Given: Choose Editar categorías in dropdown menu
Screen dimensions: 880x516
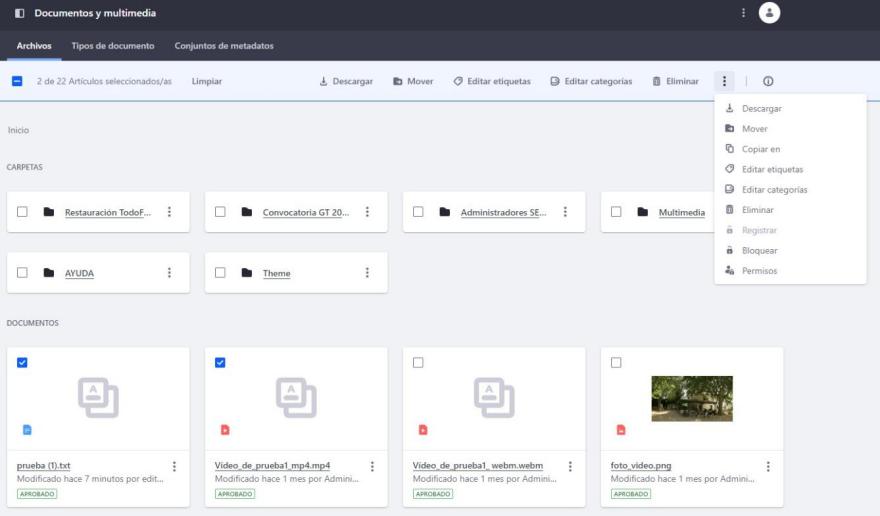Looking at the screenshot, I should click(x=790, y=190).
